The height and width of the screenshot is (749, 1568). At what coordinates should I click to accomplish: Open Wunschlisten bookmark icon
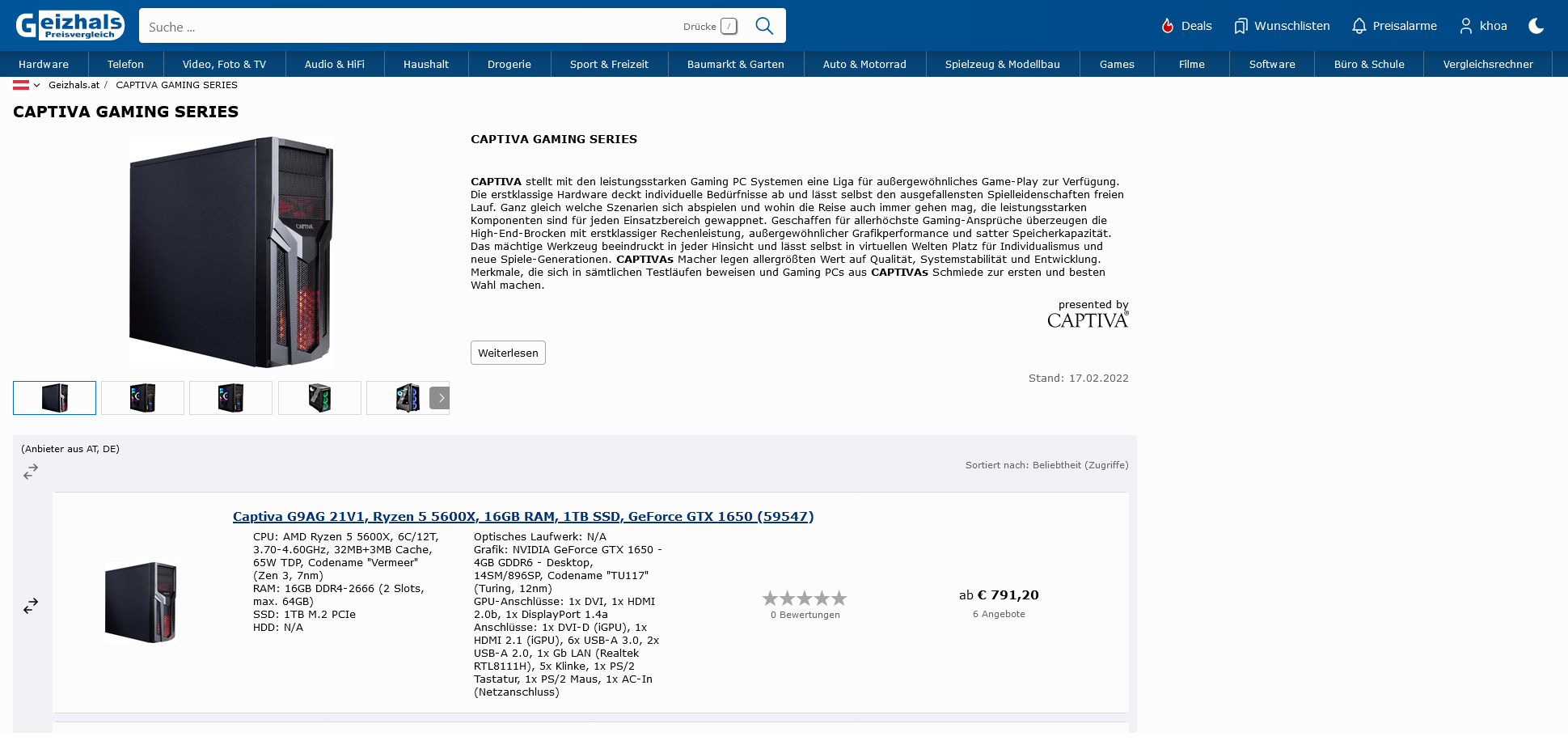(1240, 26)
